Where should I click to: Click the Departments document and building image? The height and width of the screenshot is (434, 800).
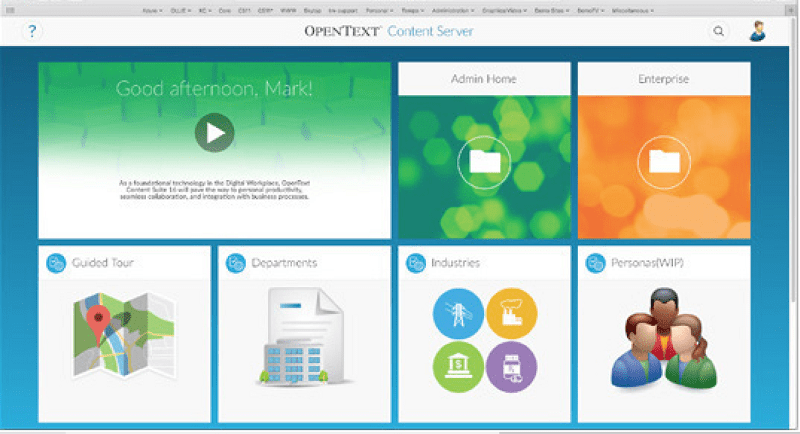coord(304,337)
